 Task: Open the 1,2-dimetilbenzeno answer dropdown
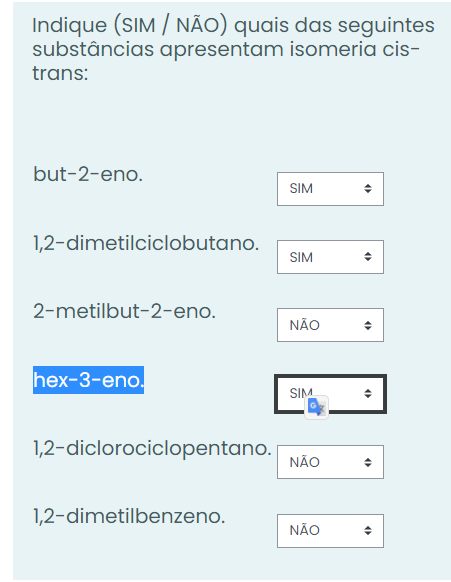tap(330, 531)
